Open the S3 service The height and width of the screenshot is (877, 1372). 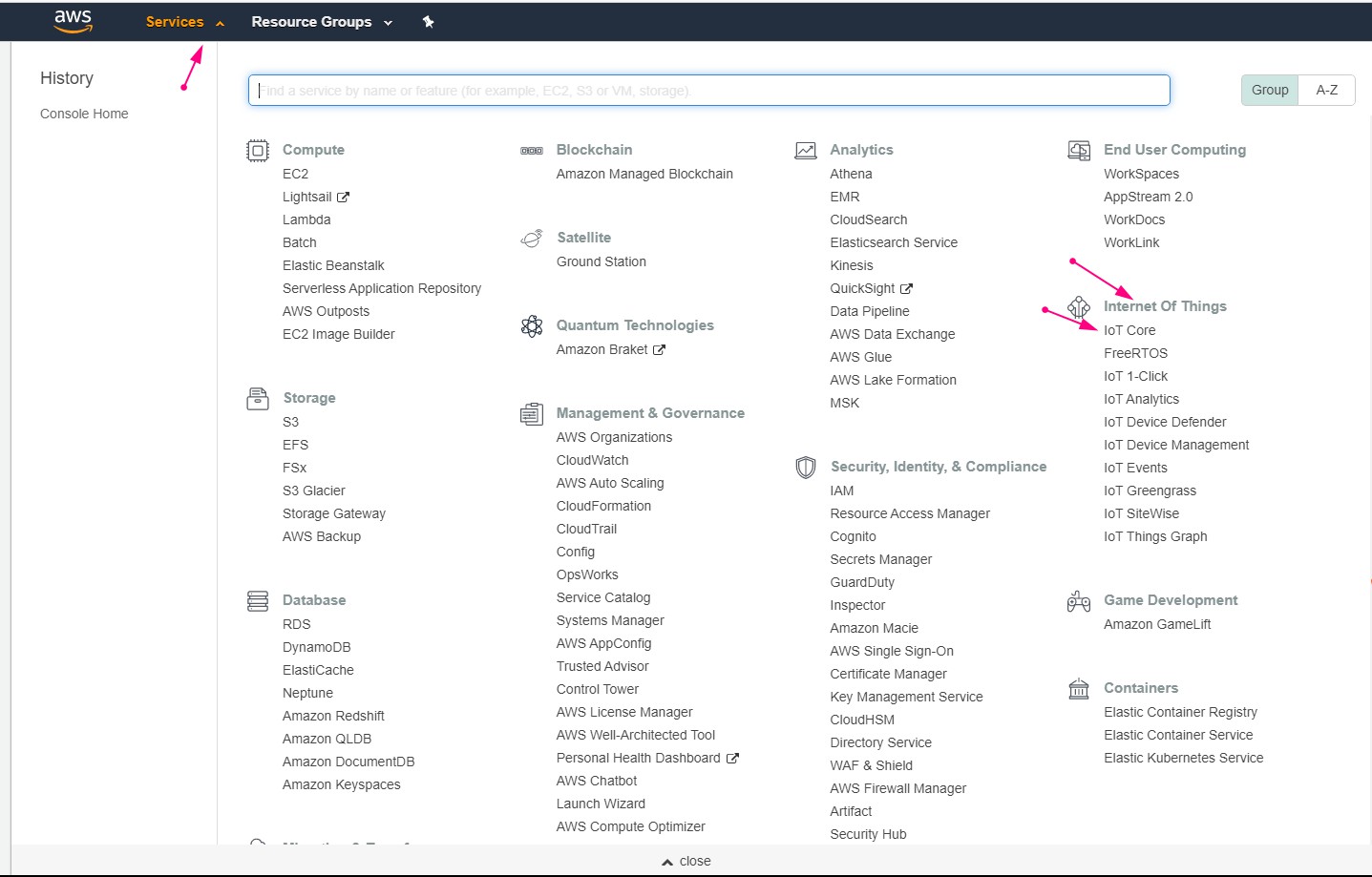point(290,422)
